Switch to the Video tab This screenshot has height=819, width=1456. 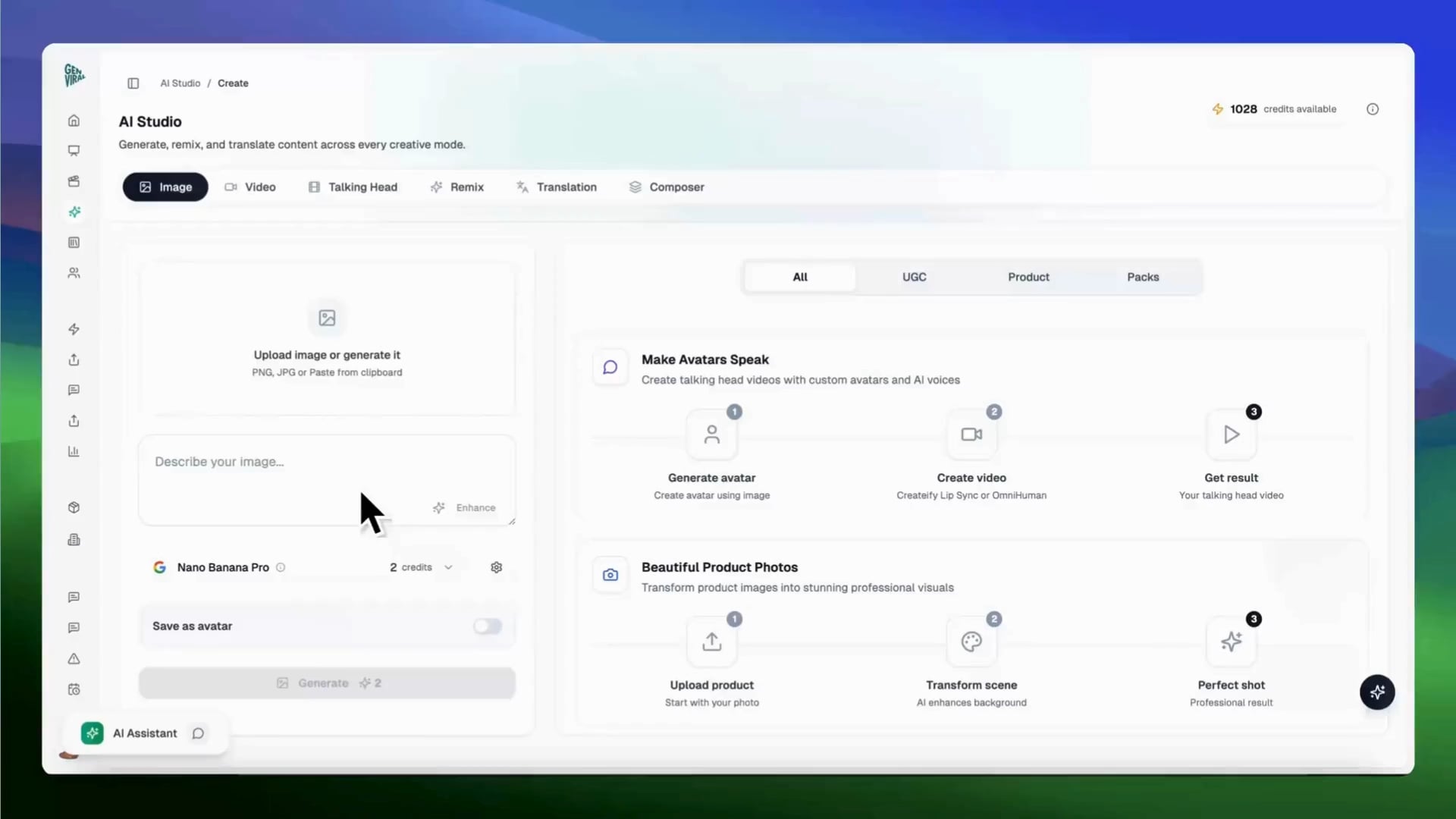pos(251,187)
